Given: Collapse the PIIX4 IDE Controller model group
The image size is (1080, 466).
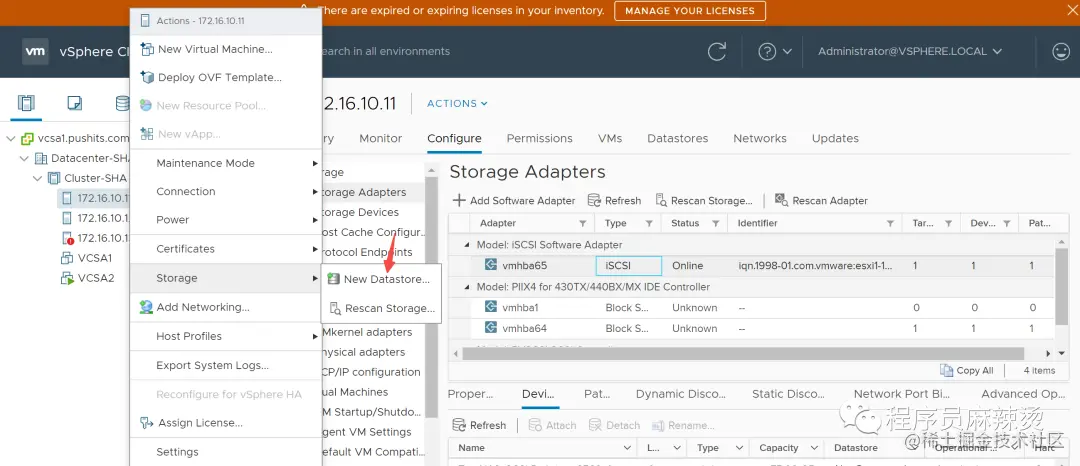Looking at the screenshot, I should pyautogui.click(x=468, y=287).
